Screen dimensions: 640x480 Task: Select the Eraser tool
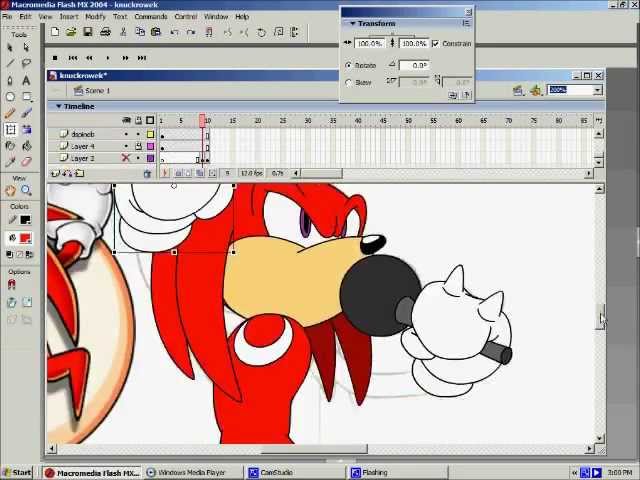pyautogui.click(x=26, y=162)
